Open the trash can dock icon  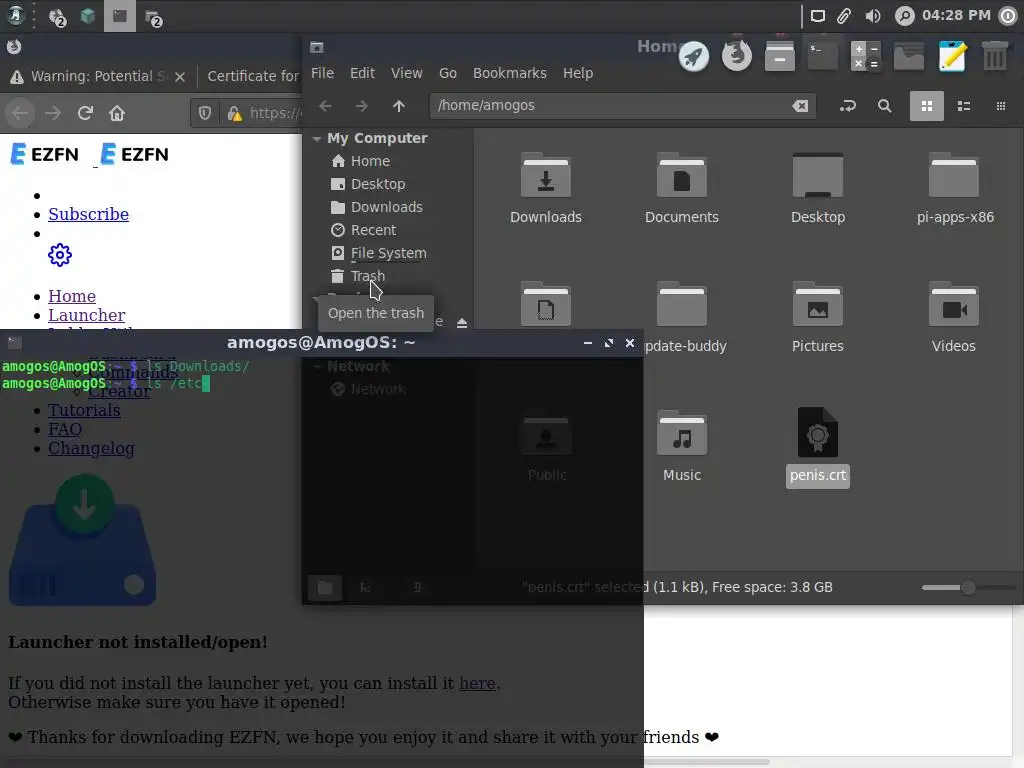tap(995, 56)
